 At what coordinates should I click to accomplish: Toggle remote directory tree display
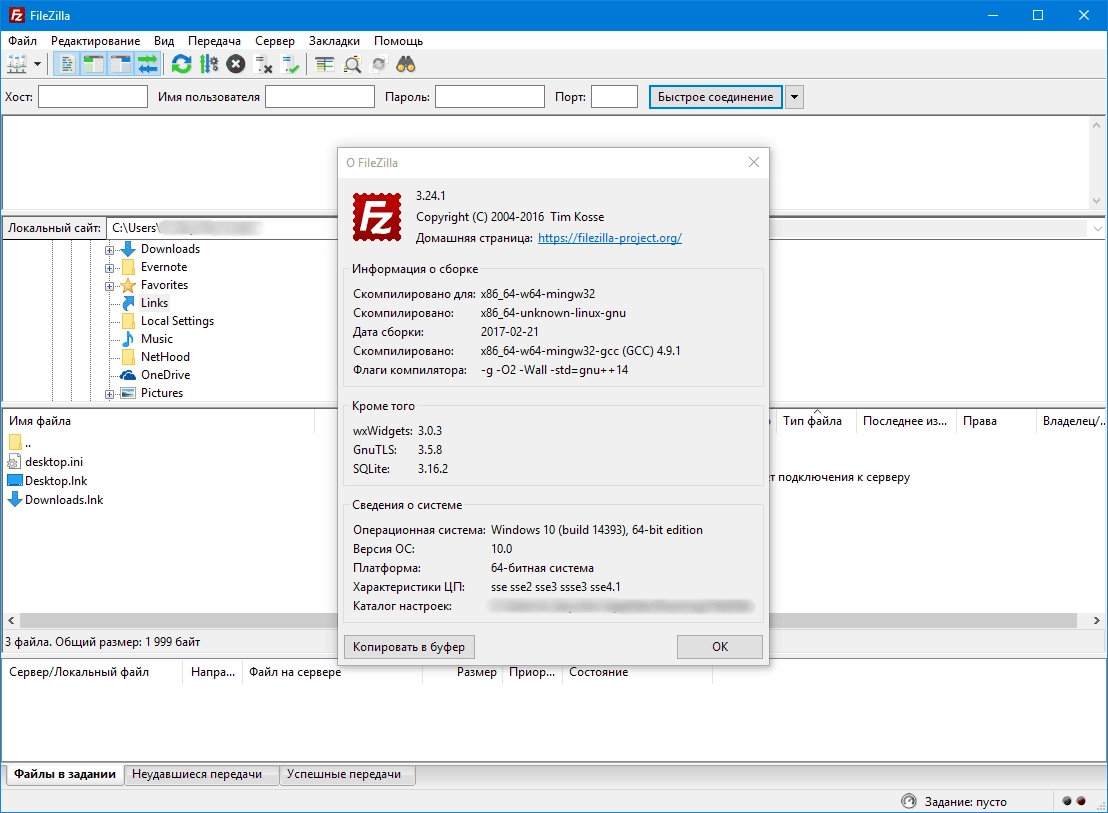coord(121,65)
